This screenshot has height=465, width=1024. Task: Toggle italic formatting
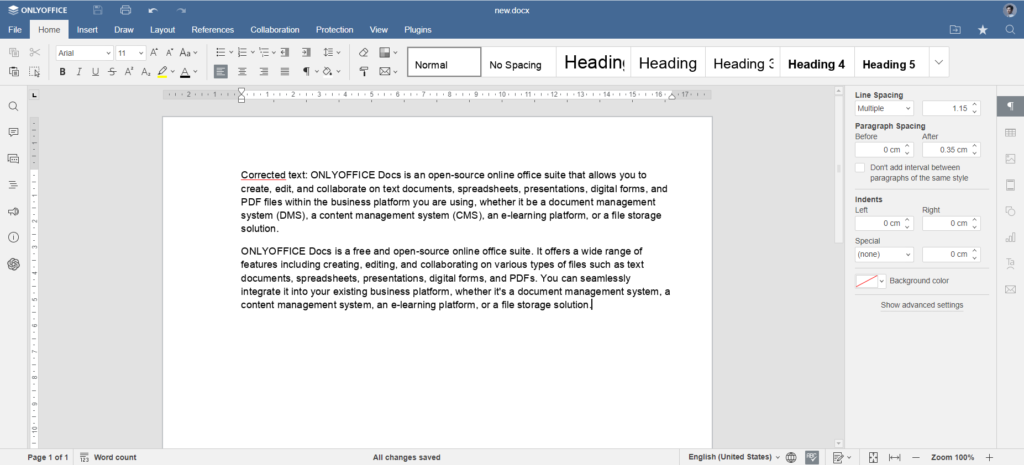(x=78, y=71)
